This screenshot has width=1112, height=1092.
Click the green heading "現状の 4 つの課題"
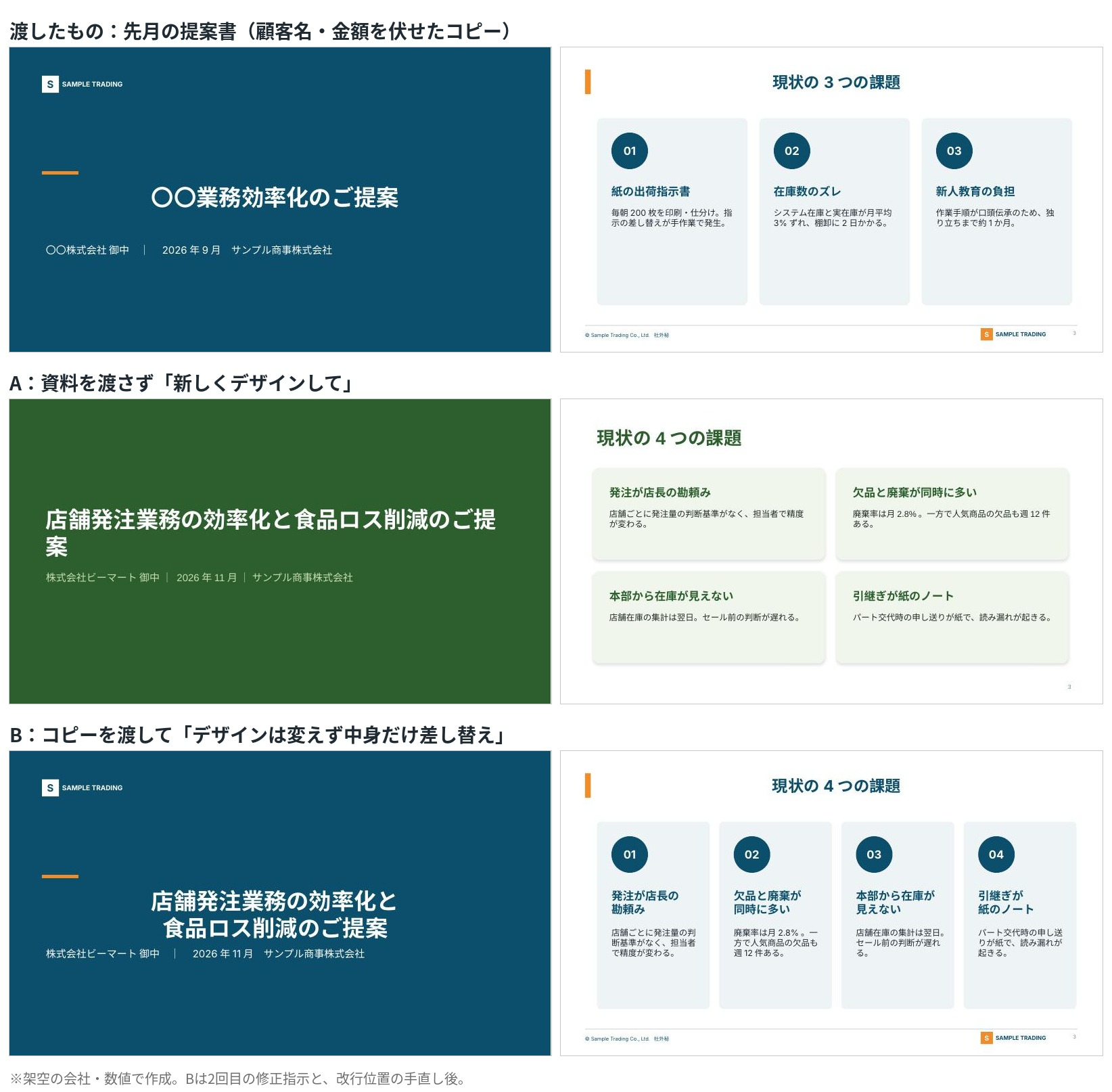(669, 438)
